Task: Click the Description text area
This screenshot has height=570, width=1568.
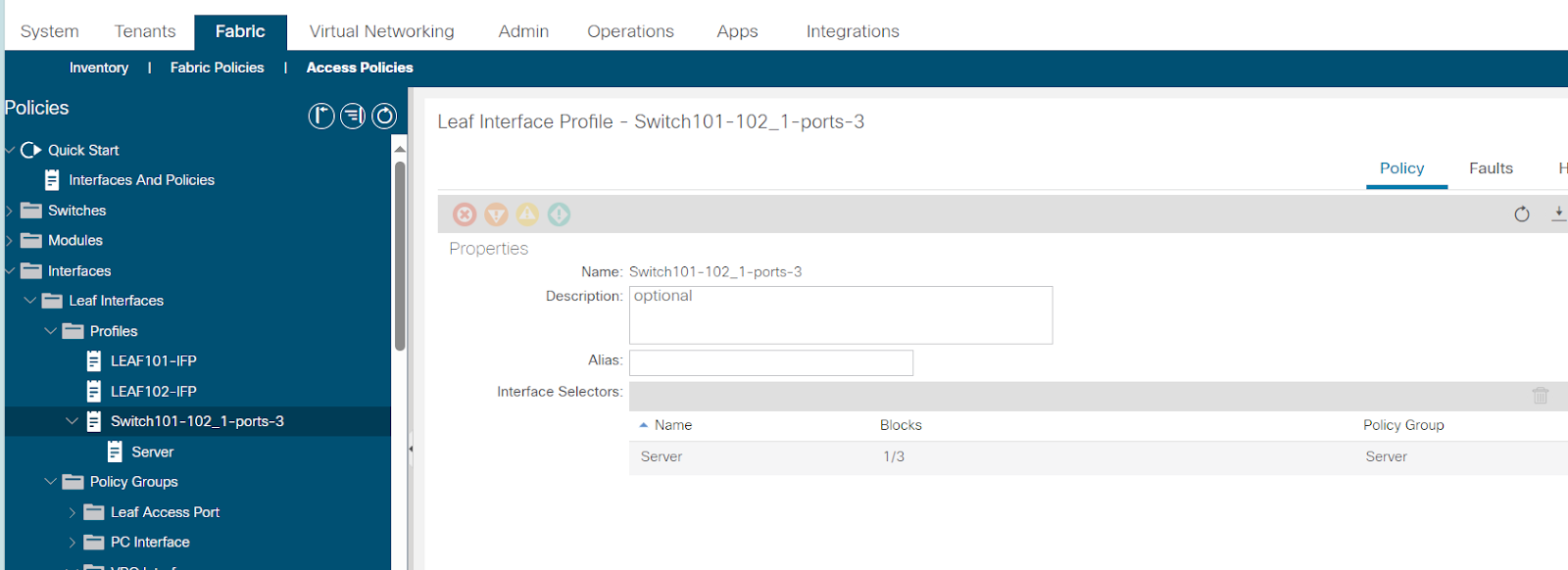Action: tap(841, 315)
